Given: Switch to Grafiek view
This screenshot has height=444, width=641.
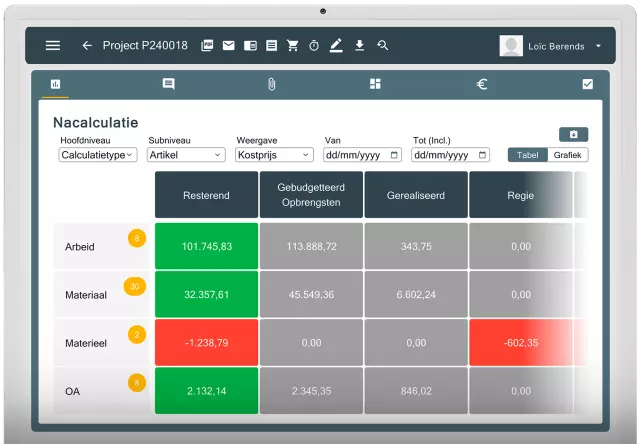Looking at the screenshot, I should point(568,155).
